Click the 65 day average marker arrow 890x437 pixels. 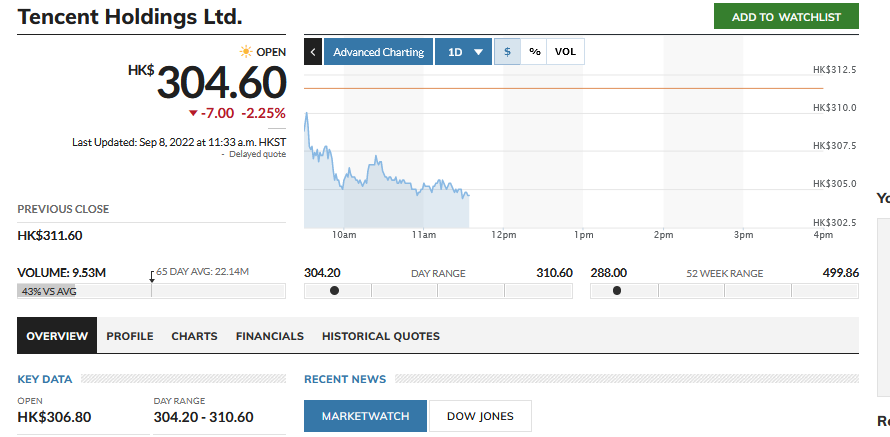tap(152, 277)
